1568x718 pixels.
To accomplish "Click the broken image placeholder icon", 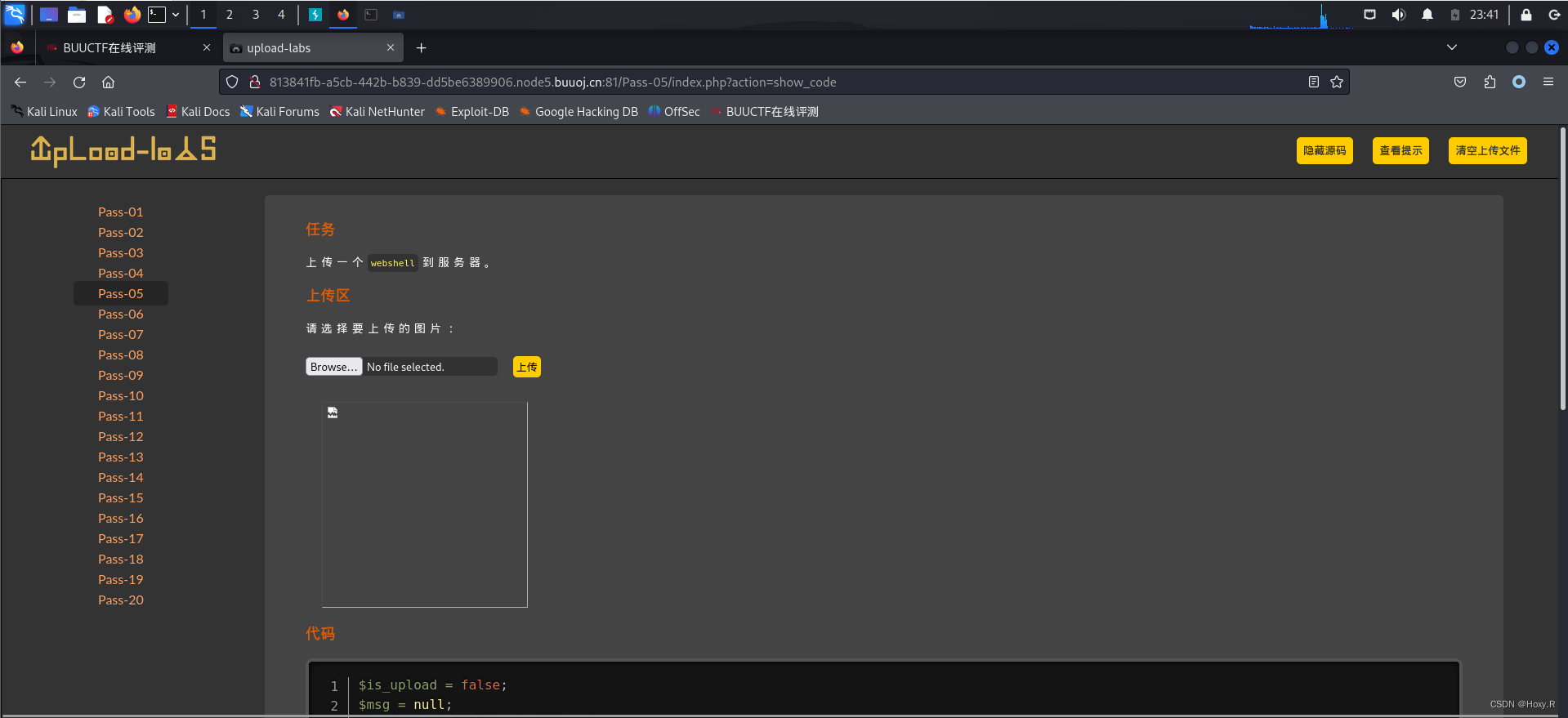I will (333, 413).
